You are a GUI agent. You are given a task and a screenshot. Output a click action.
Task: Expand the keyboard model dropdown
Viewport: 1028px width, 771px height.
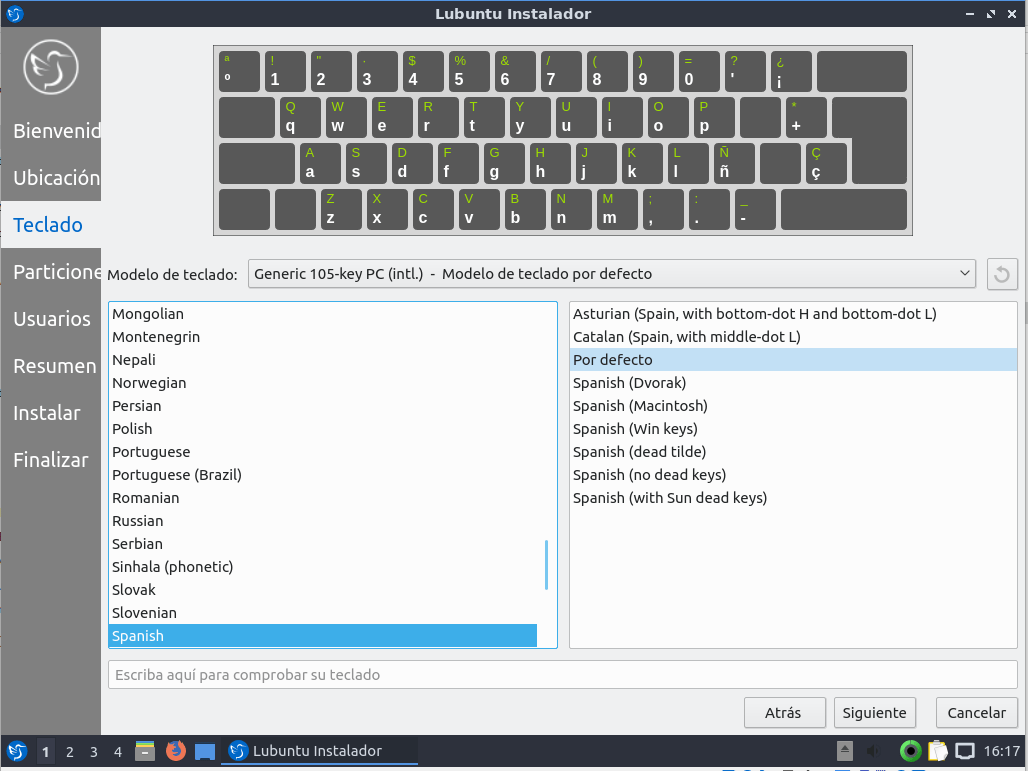click(x=611, y=274)
